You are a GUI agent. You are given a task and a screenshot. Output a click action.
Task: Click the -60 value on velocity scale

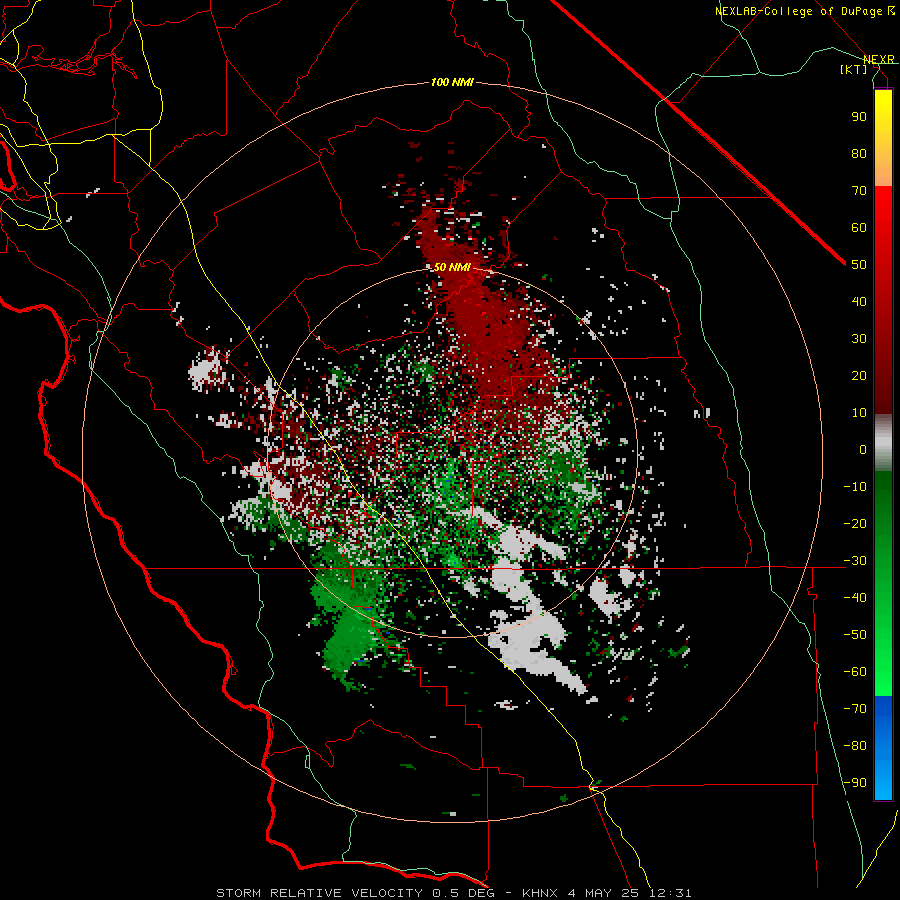(855, 672)
